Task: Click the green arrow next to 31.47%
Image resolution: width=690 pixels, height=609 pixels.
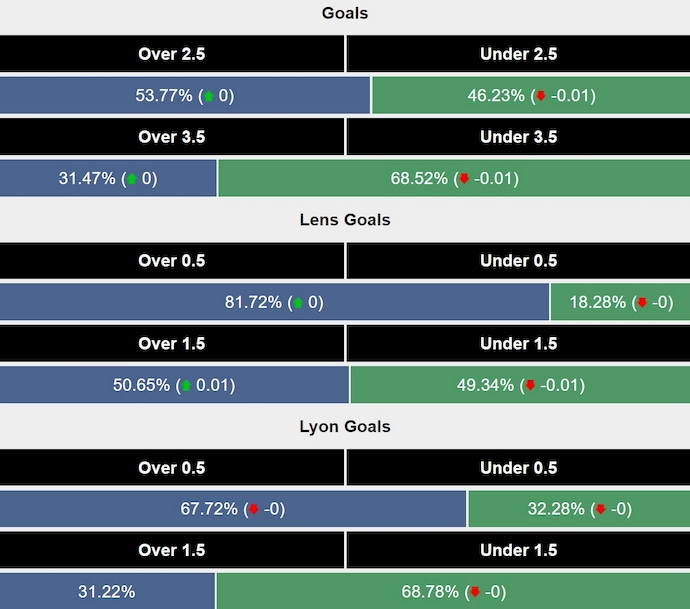Action: [133, 179]
